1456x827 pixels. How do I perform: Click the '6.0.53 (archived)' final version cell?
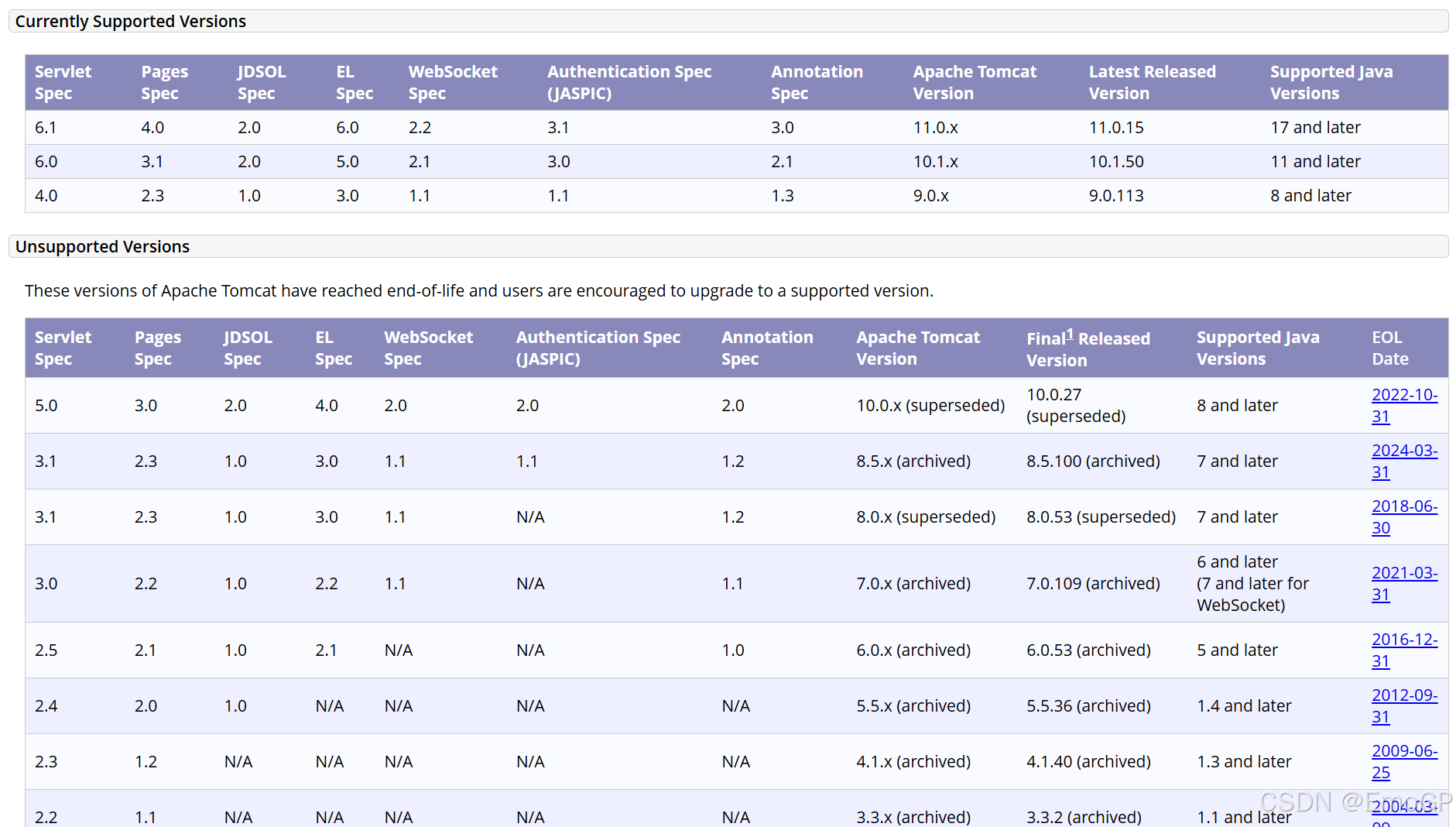(1088, 650)
